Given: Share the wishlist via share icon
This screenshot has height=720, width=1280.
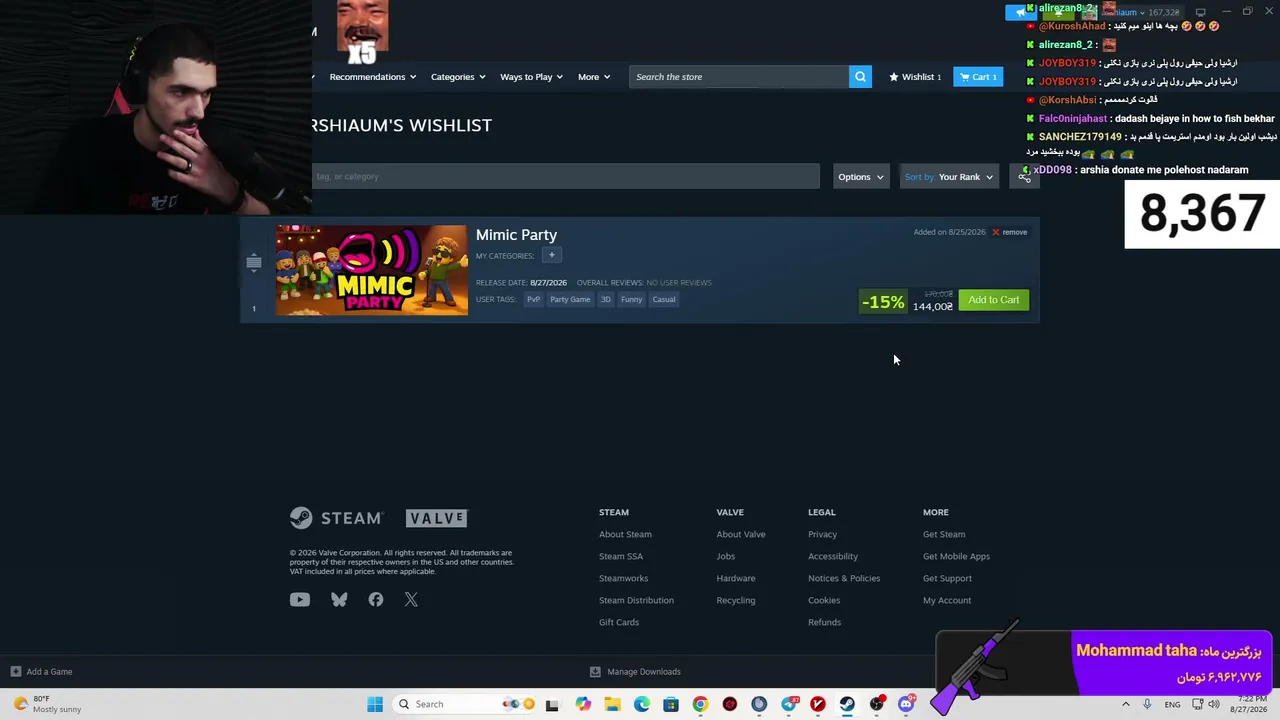Looking at the screenshot, I should point(1024,177).
